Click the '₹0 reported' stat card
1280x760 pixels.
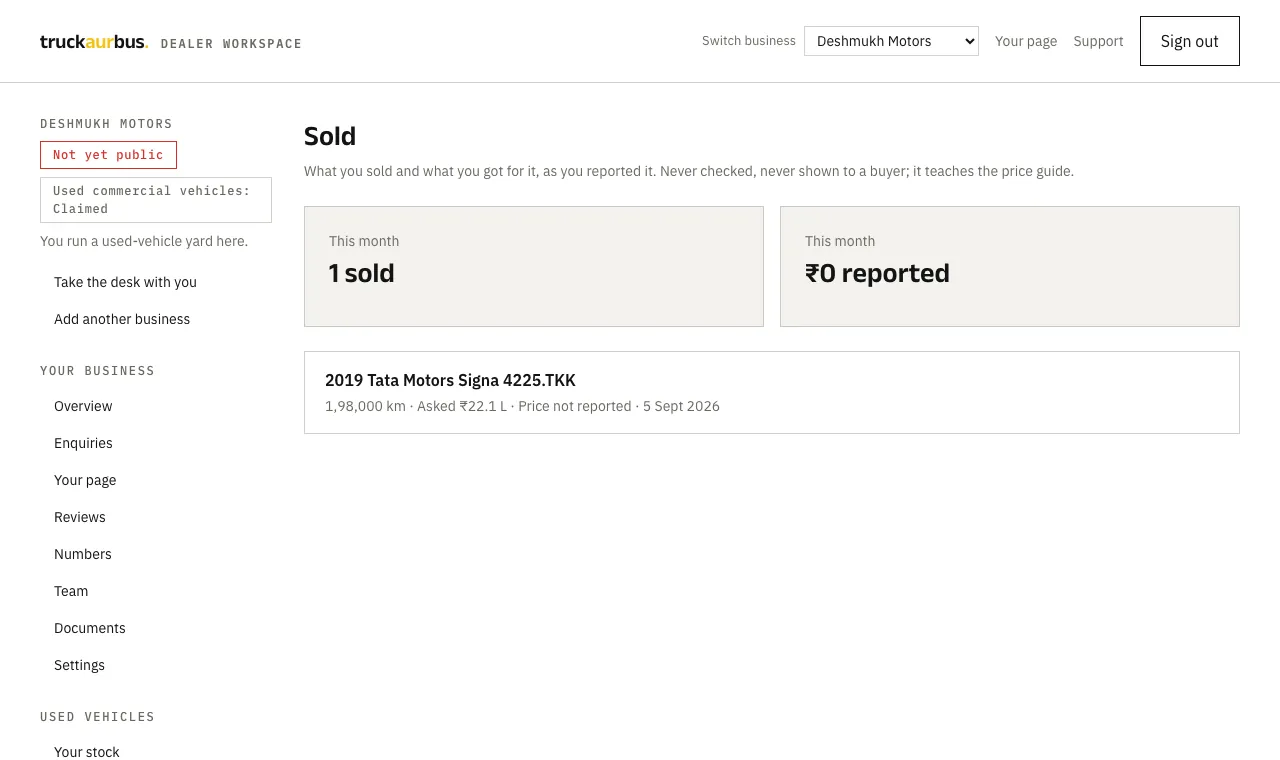[x=1010, y=266]
